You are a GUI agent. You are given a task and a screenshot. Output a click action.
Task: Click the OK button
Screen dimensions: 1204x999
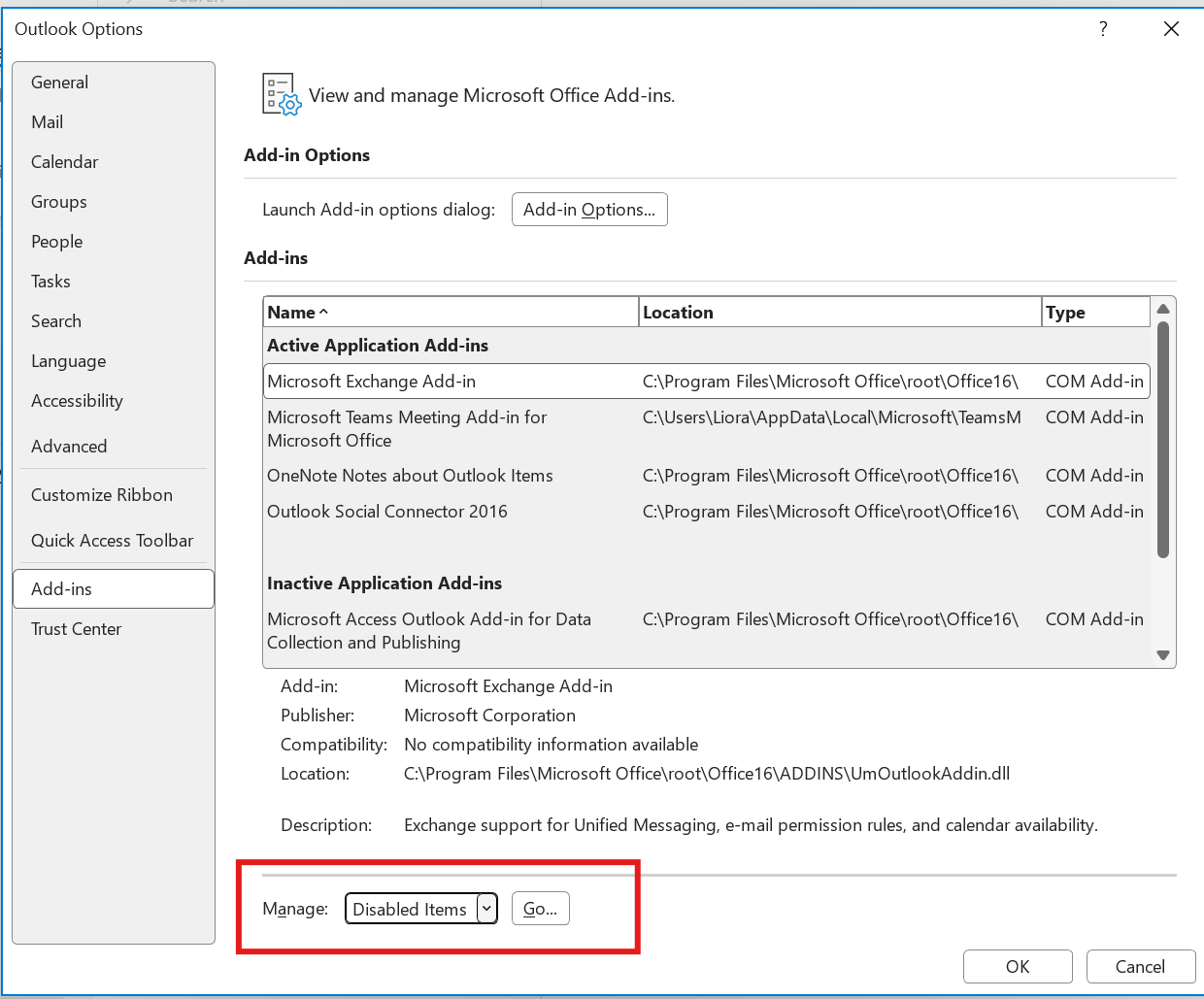point(1018,967)
